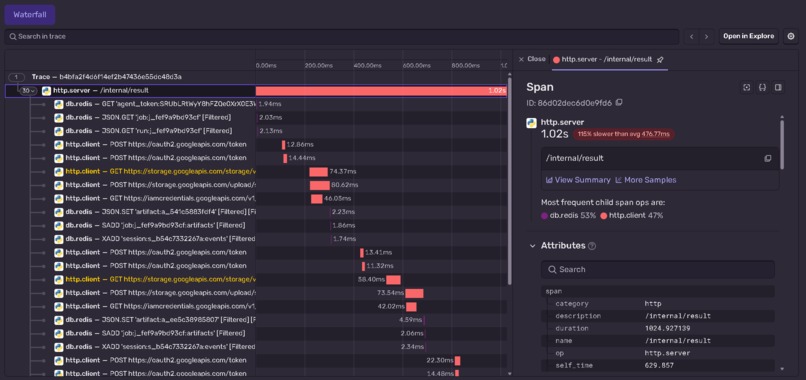This screenshot has height=380, width=806.
Task: Click the 74.37ms span bar
Action: point(318,171)
